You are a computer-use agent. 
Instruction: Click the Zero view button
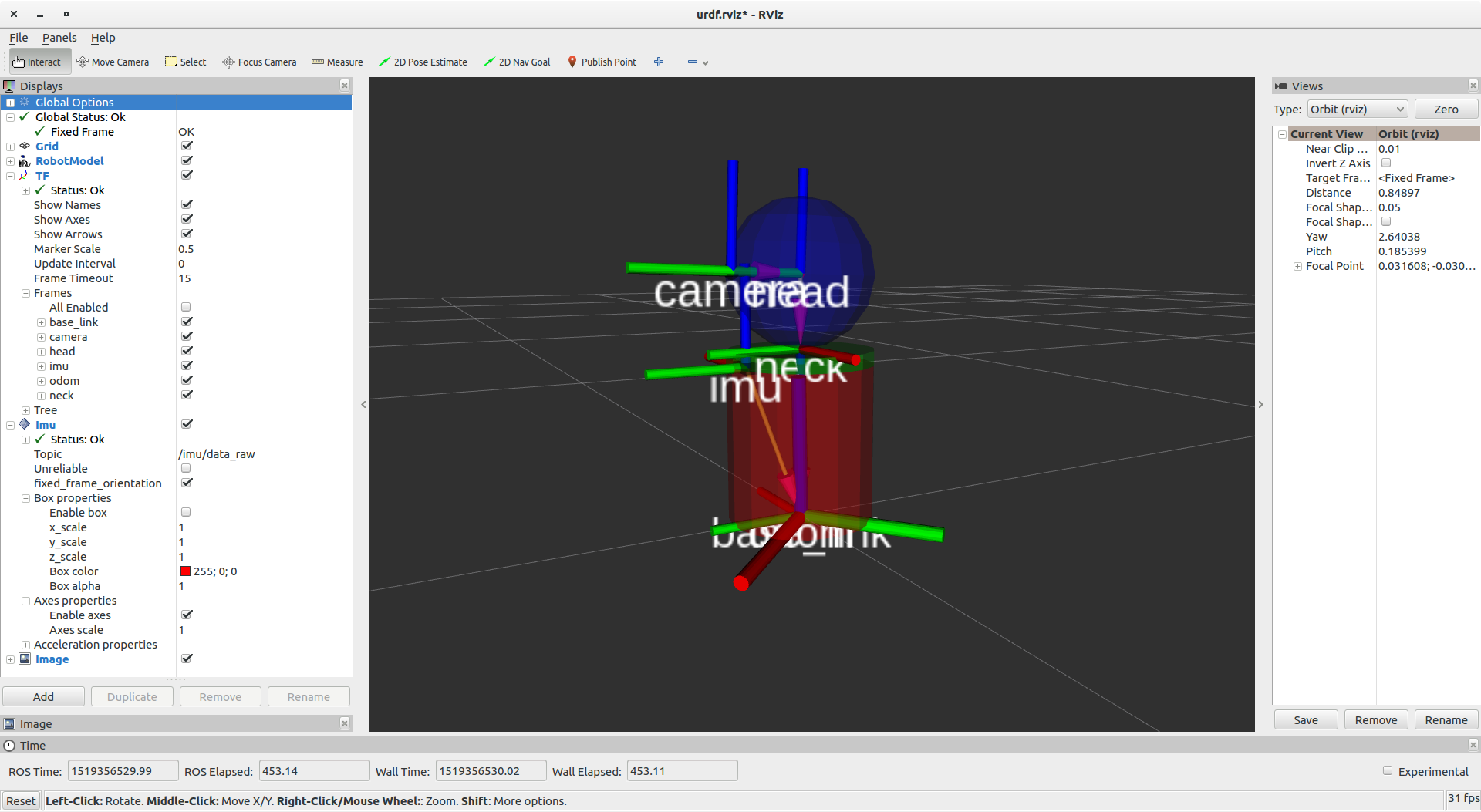coord(1446,110)
